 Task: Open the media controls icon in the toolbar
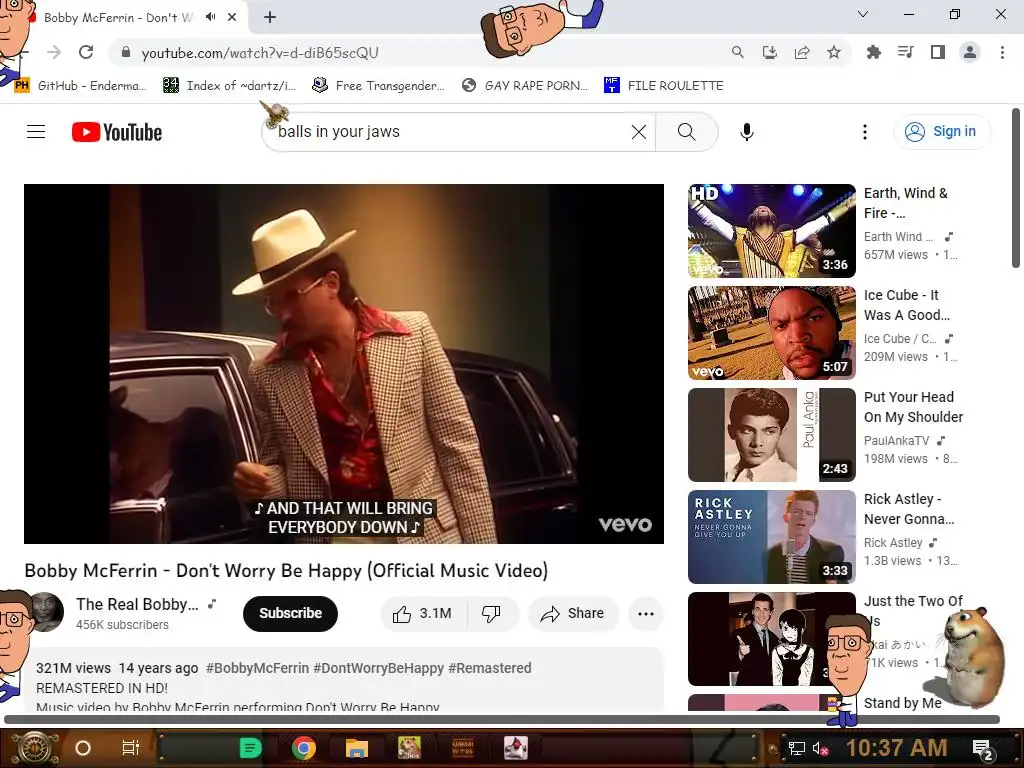[905, 52]
